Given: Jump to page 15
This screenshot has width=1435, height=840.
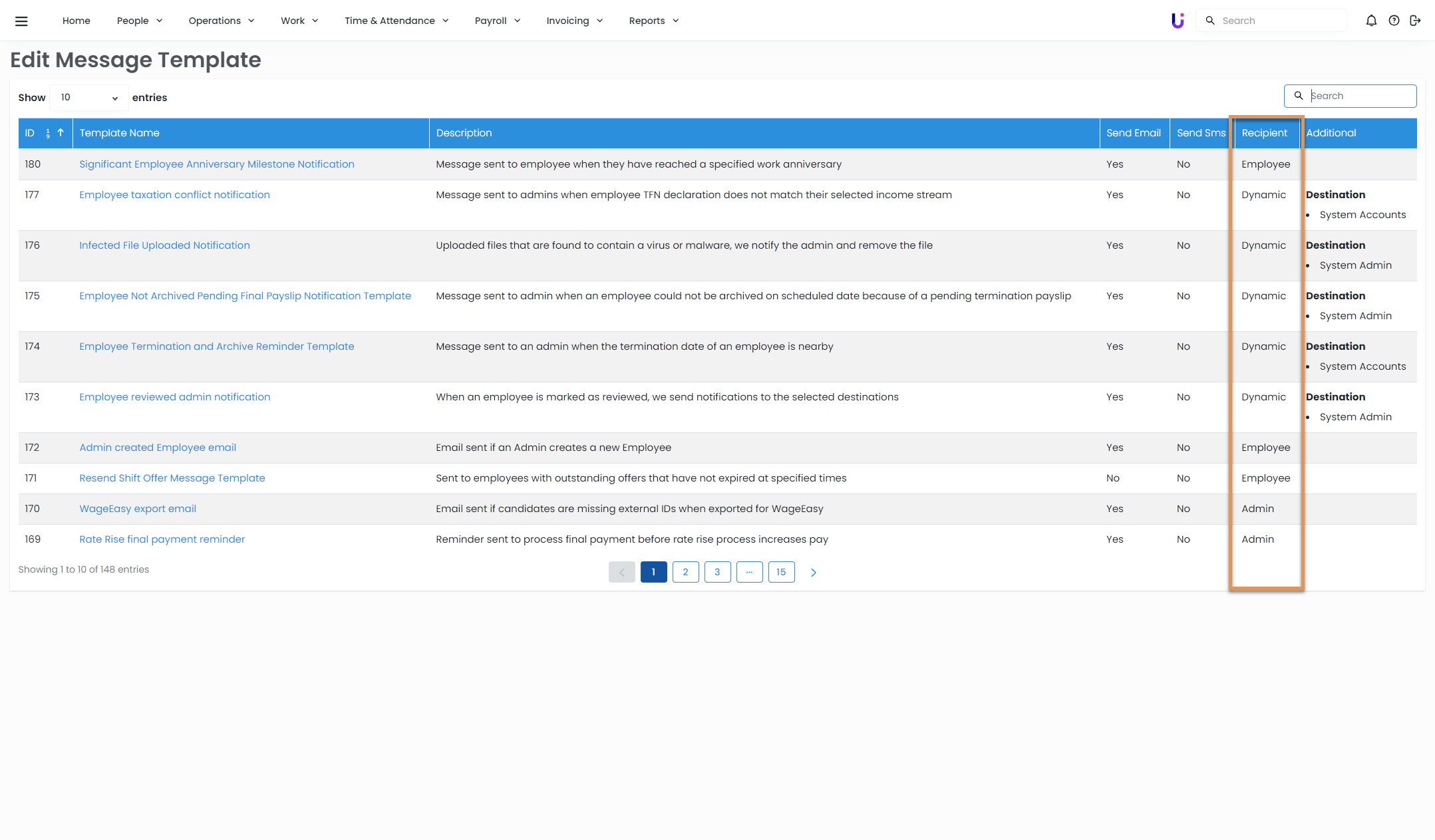Looking at the screenshot, I should coord(781,572).
